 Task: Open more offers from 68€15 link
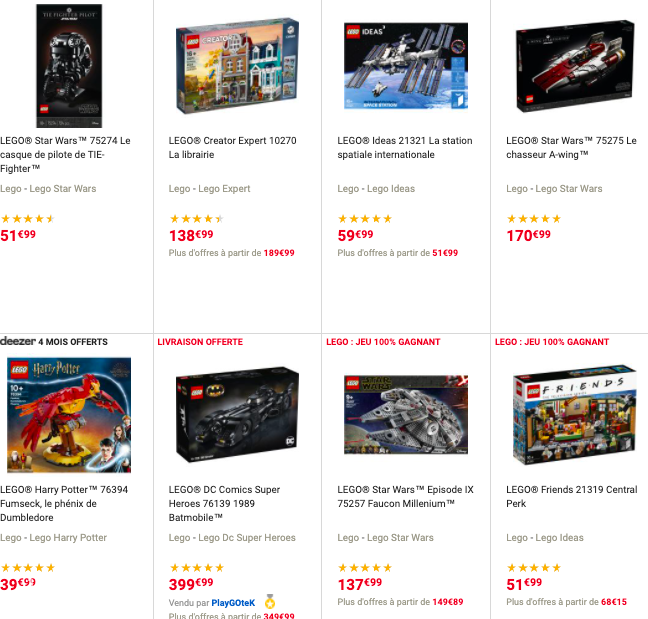click(567, 602)
